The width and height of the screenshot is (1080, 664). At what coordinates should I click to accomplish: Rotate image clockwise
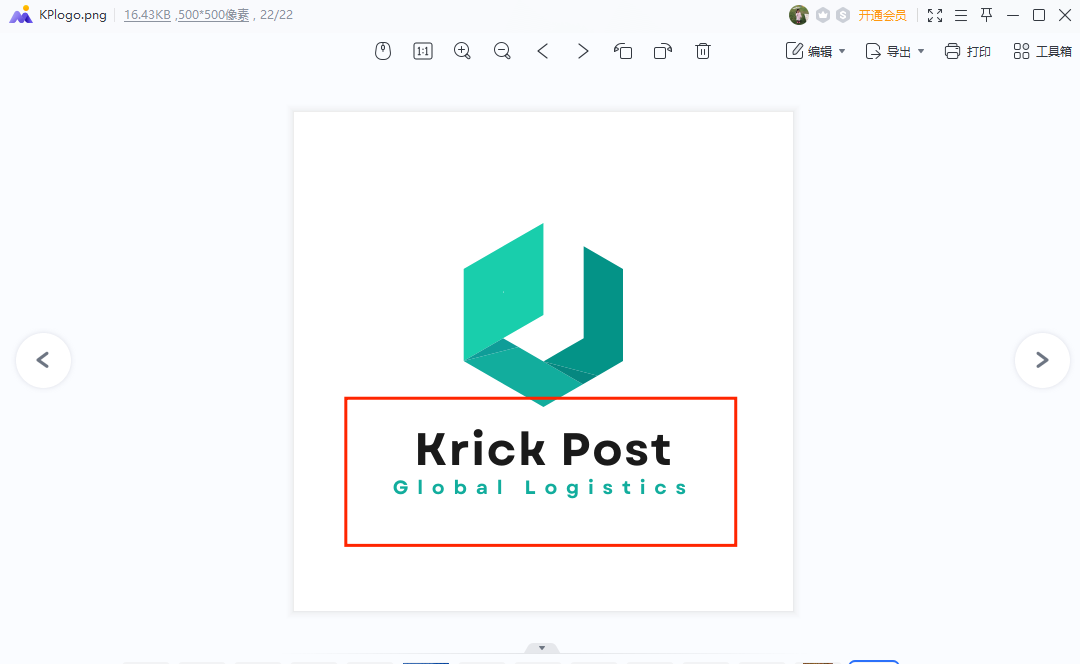[663, 51]
